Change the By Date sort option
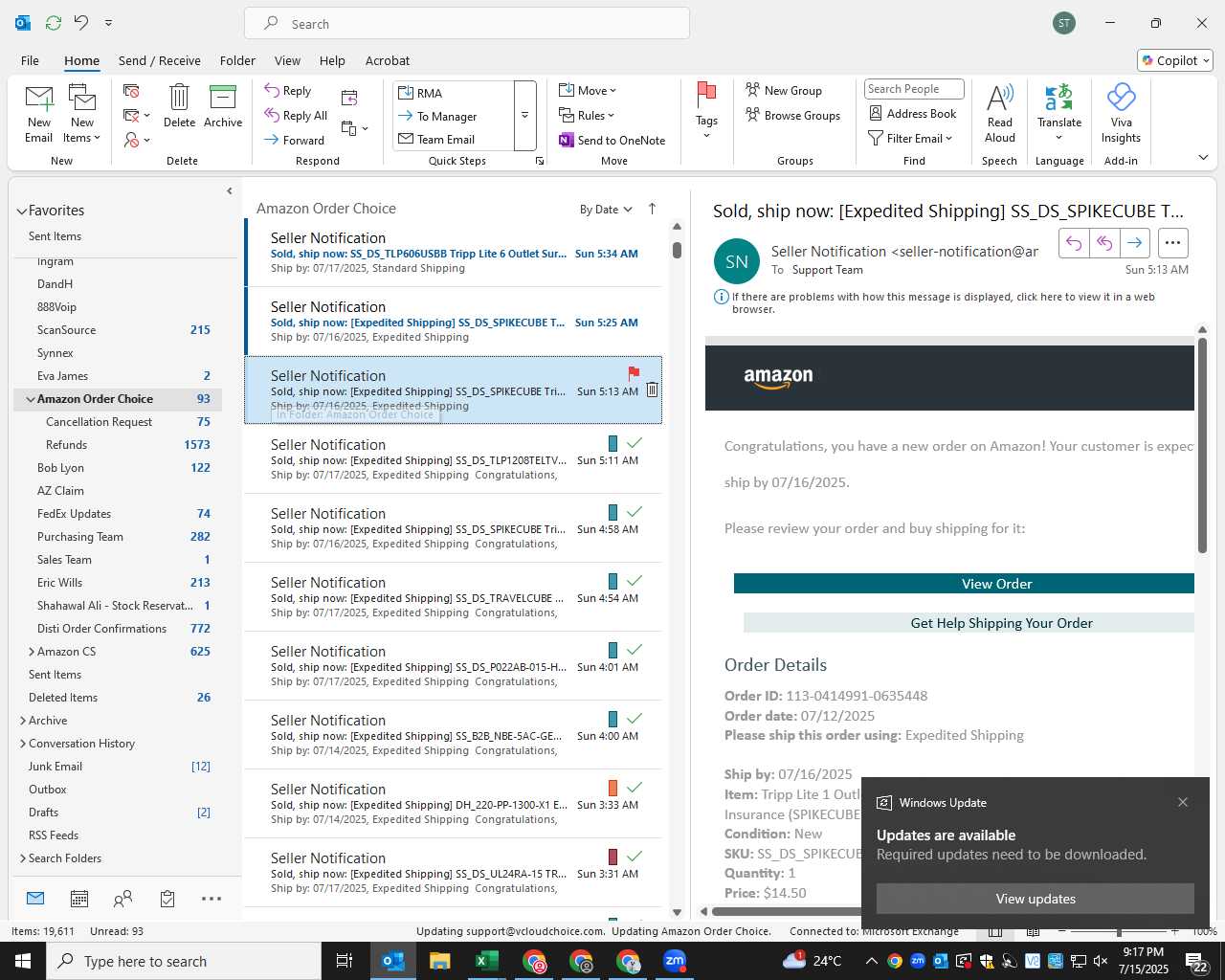 tap(606, 210)
